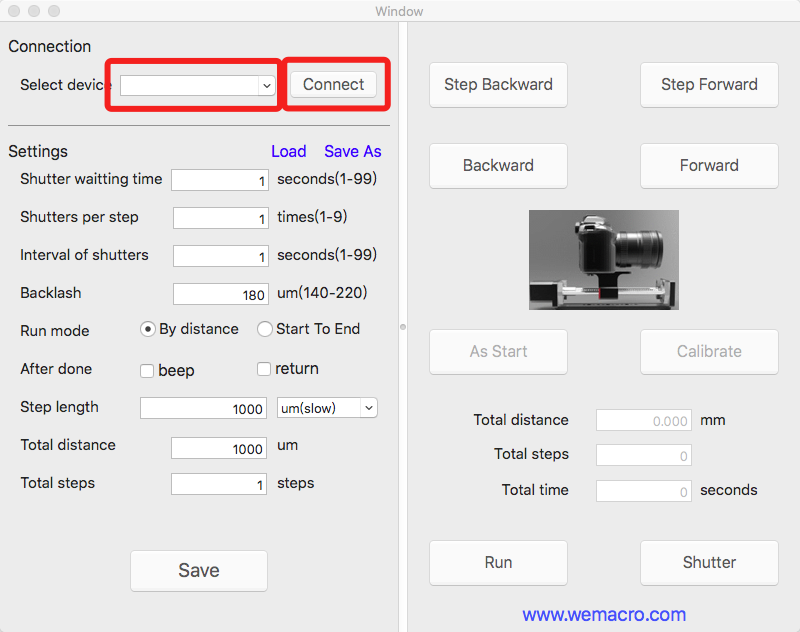Click the Run button

(498, 563)
